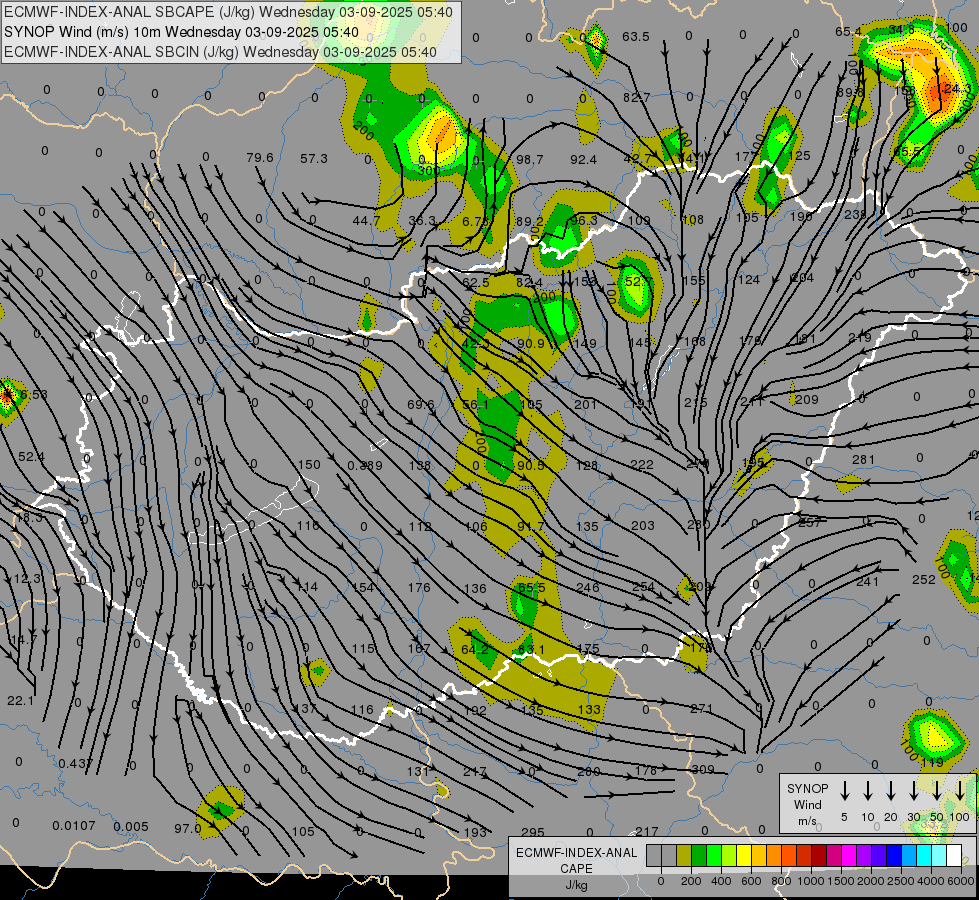This screenshot has width=979, height=900.
Task: Click the map value 271
Action: tap(702, 708)
